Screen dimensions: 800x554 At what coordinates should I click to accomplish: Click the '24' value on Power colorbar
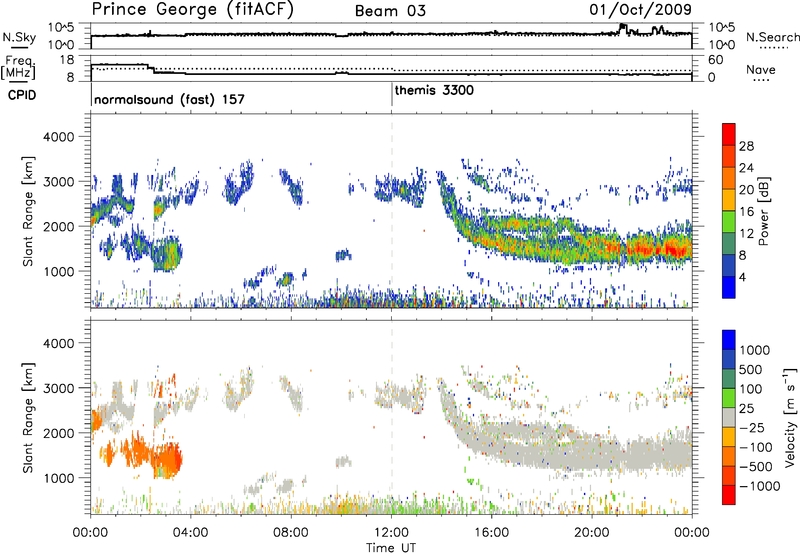click(x=746, y=168)
